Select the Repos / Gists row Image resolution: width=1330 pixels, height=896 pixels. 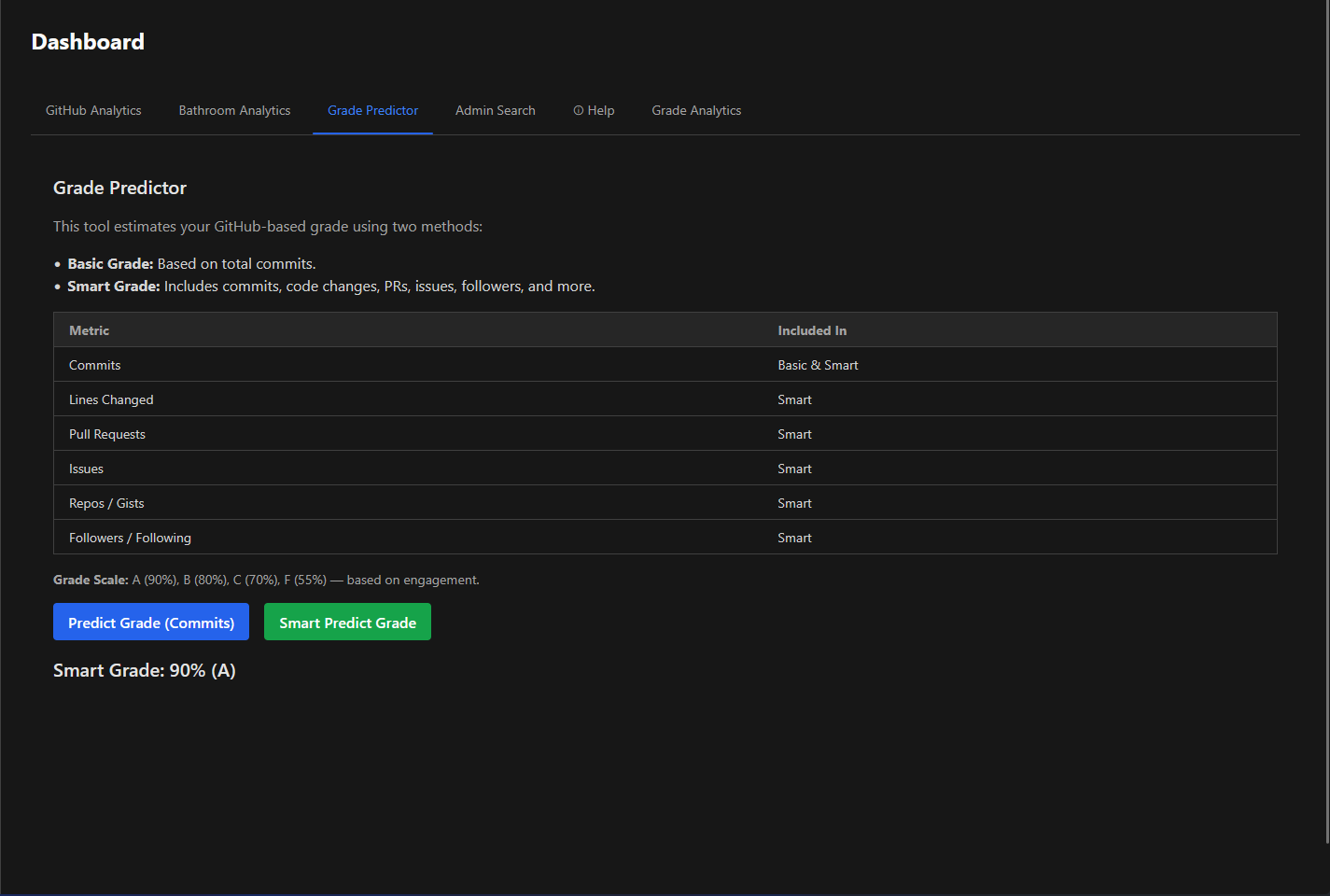(x=665, y=503)
